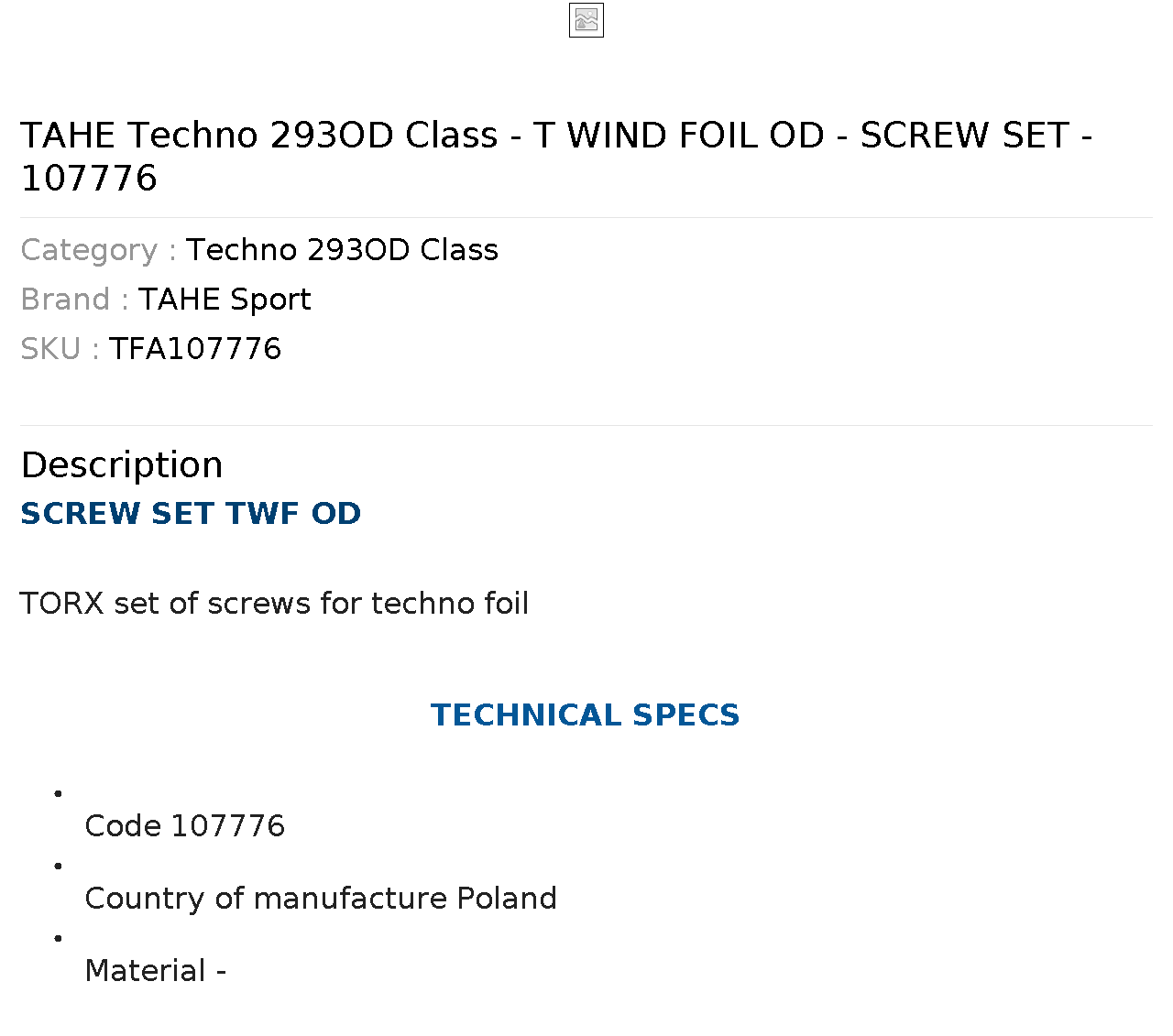This screenshot has height=1036, width=1173.
Task: Click the TECHNICAL SPECS heading
Action: 586,714
